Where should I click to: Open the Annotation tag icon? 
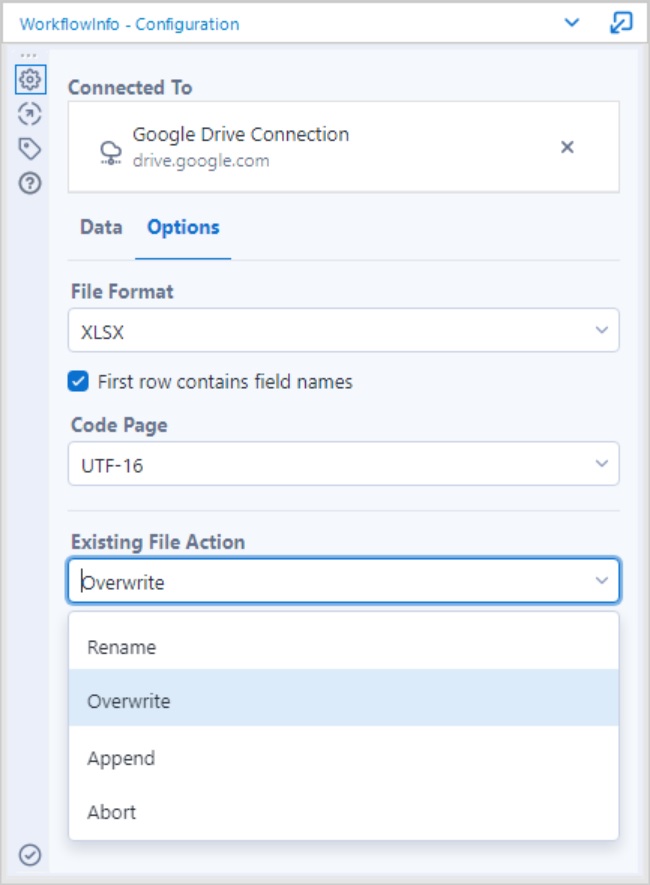[x=30, y=148]
